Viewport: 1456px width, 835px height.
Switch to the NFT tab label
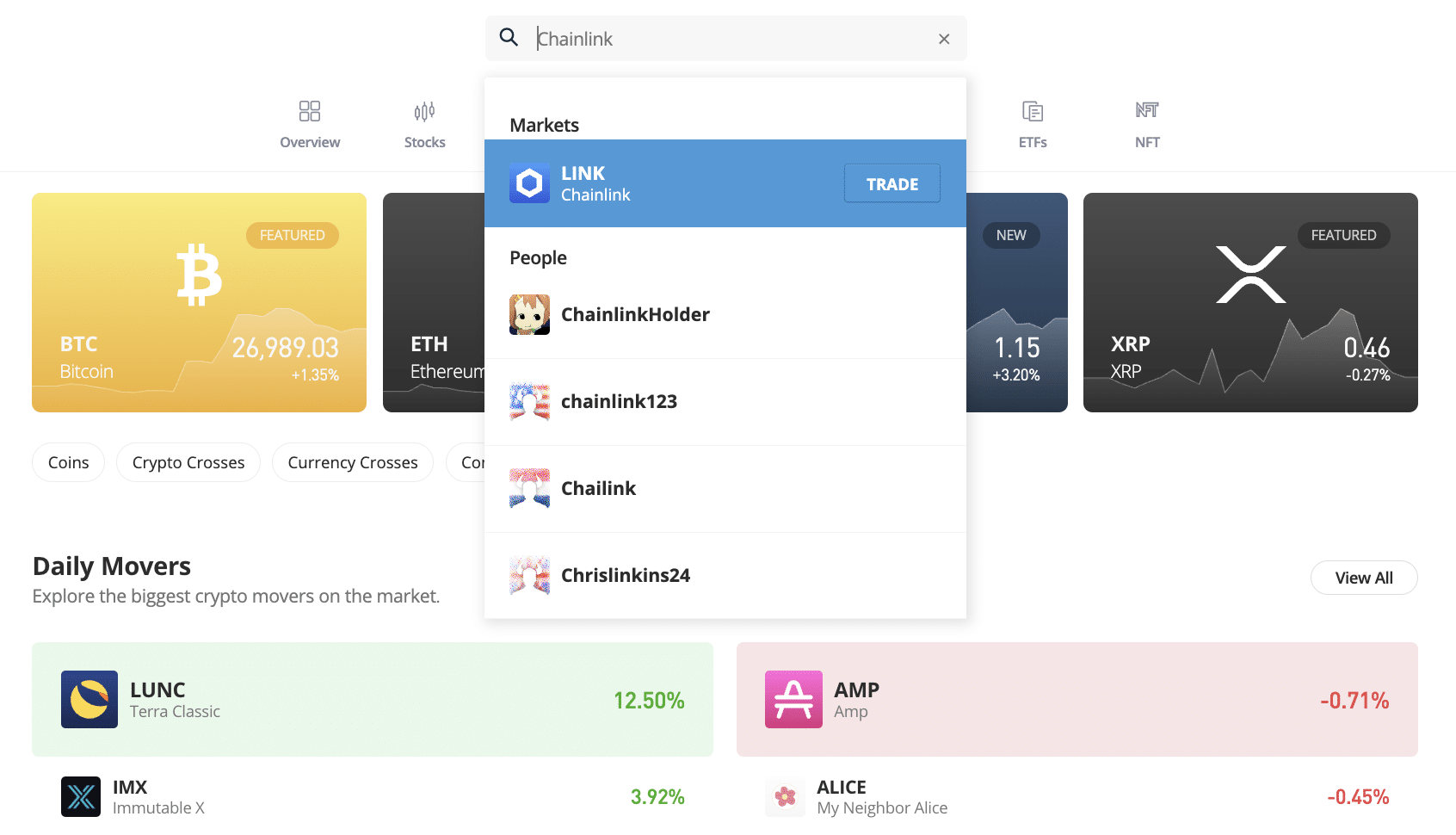(x=1147, y=142)
